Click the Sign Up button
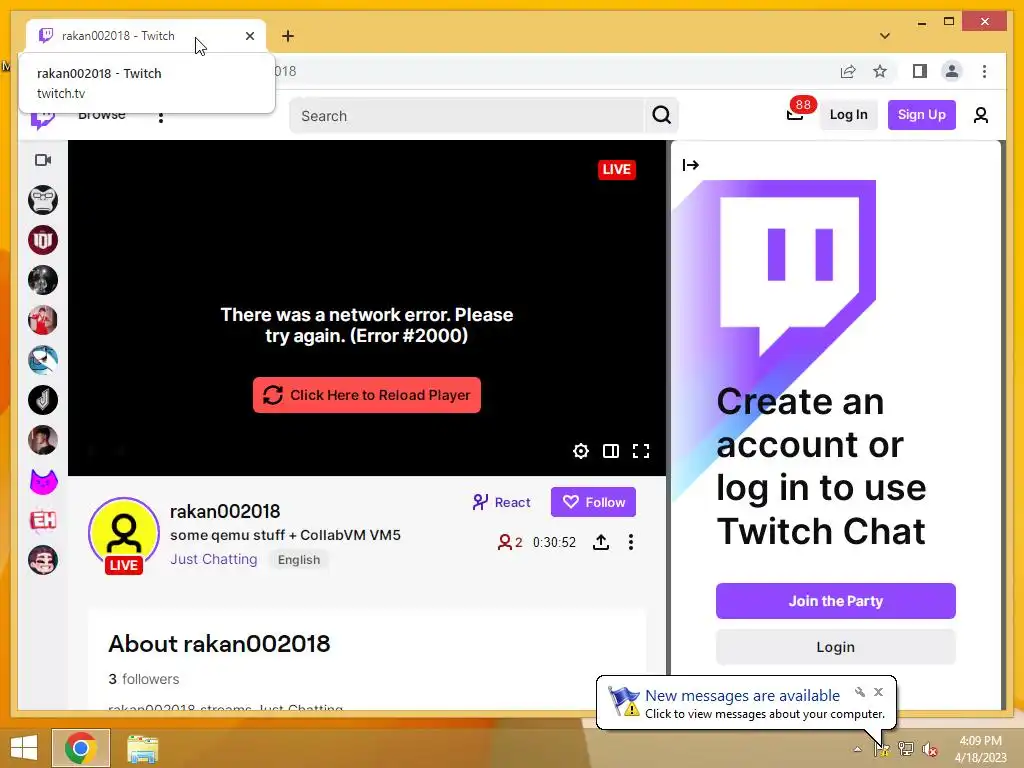The image size is (1024, 768). coord(921,115)
